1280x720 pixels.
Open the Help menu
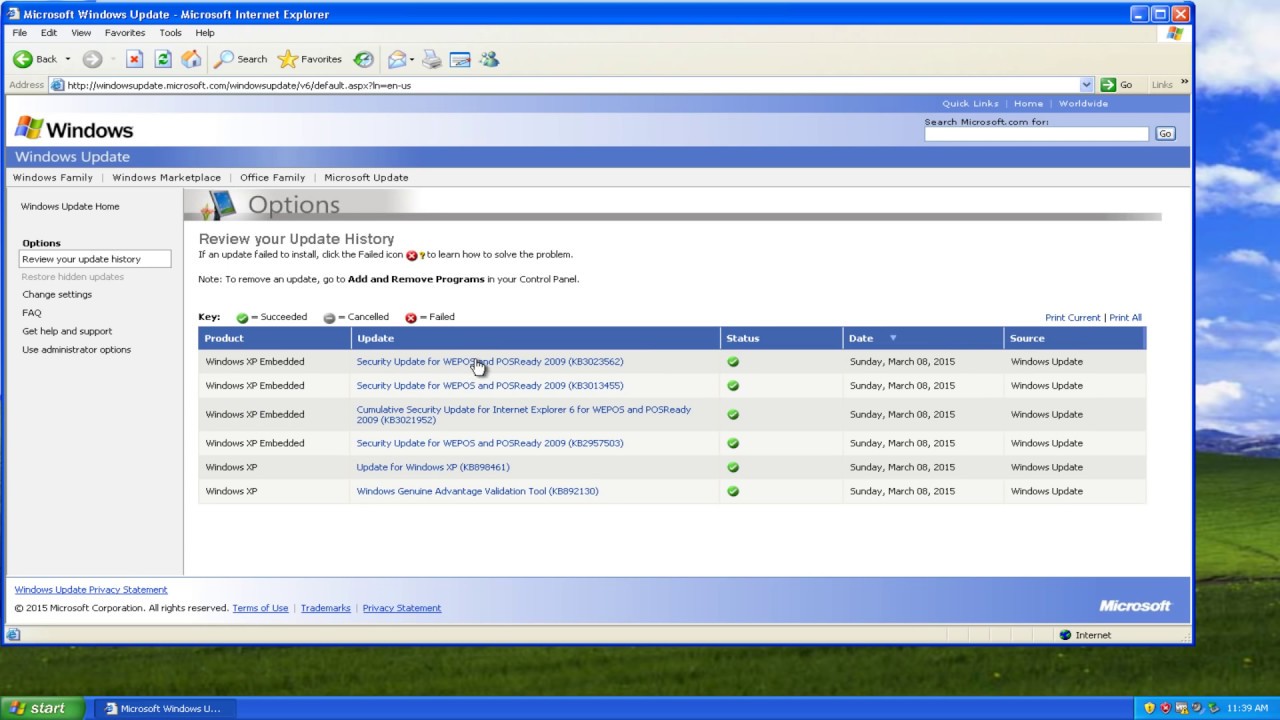(x=205, y=33)
